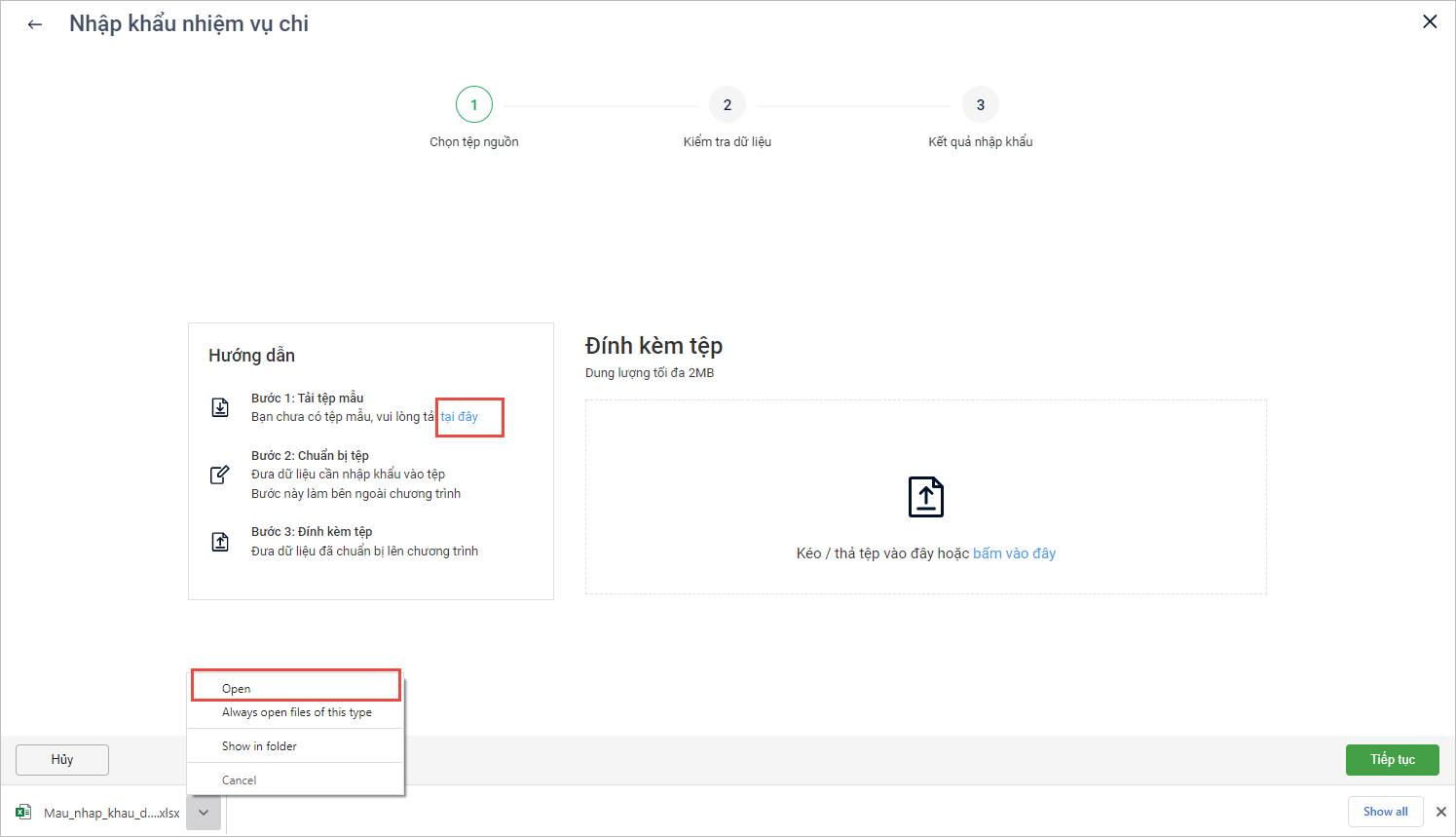Image resolution: width=1456 pixels, height=837 pixels.
Task: Click the Excel file icon in downloads bar
Action: coord(23,812)
